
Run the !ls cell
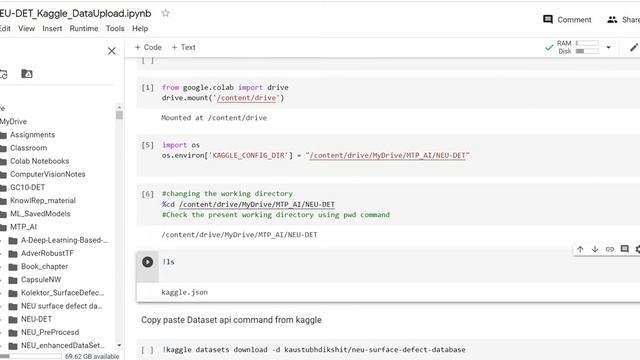147,262
